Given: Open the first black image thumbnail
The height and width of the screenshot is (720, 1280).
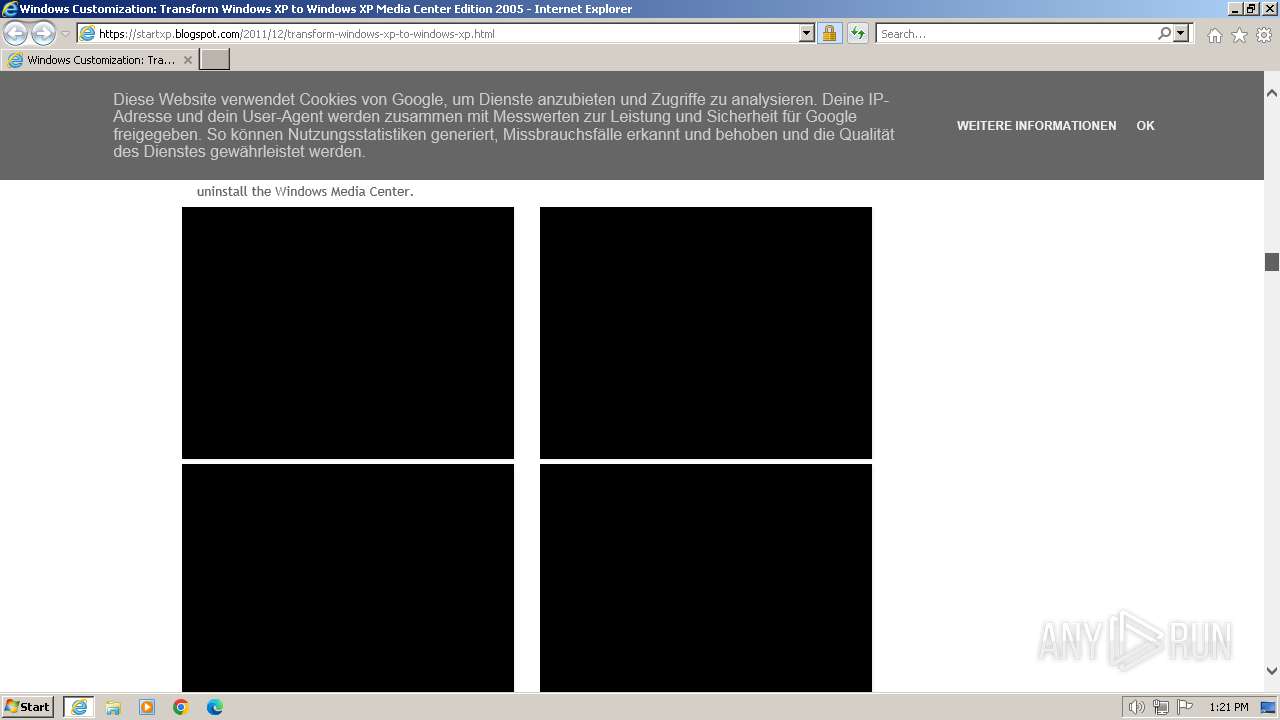Looking at the screenshot, I should pos(348,333).
